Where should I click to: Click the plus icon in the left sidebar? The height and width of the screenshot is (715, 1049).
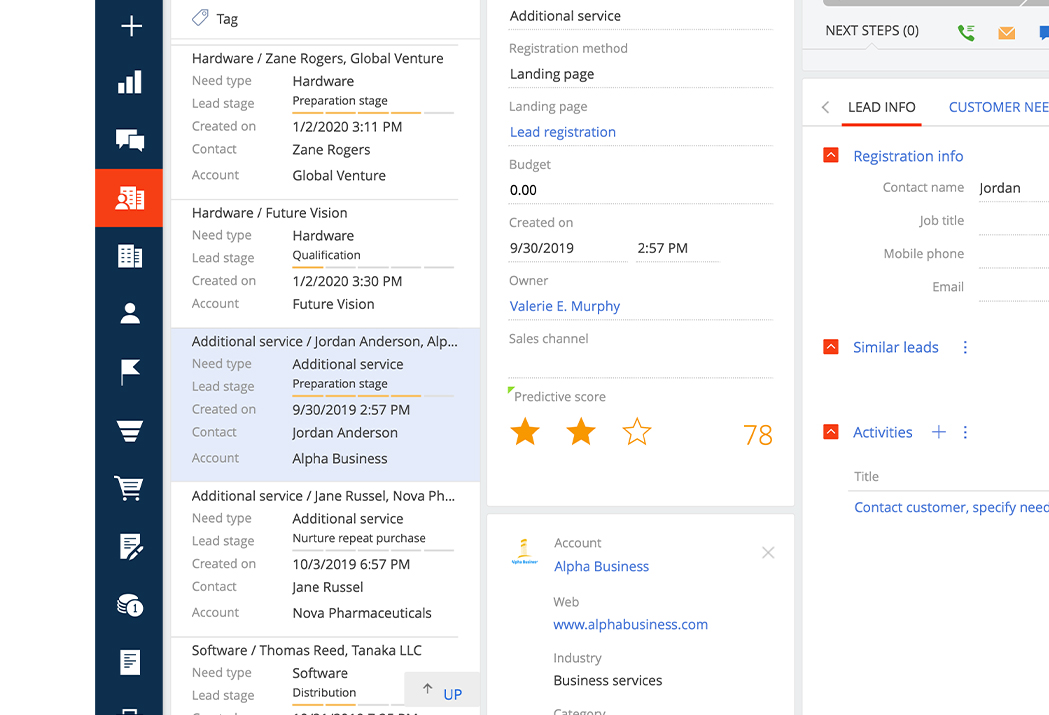pos(130,27)
